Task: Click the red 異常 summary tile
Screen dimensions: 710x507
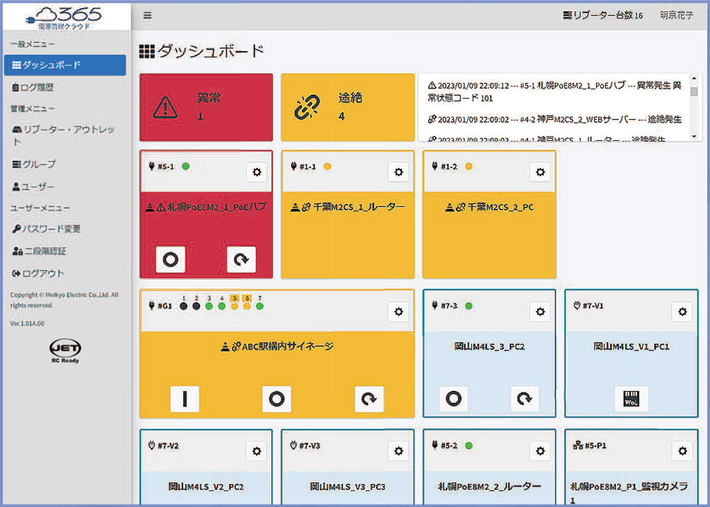Action: tap(205, 107)
